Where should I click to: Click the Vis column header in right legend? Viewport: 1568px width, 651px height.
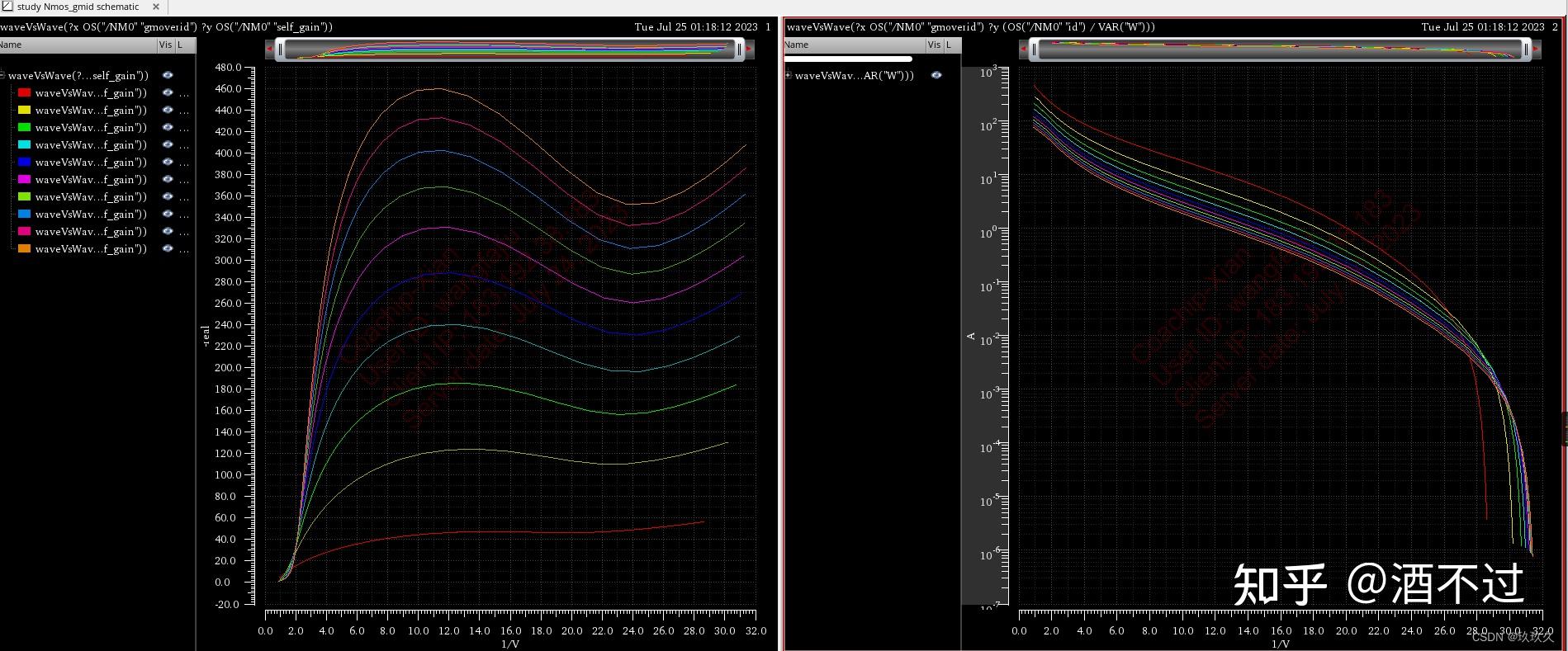click(x=934, y=45)
